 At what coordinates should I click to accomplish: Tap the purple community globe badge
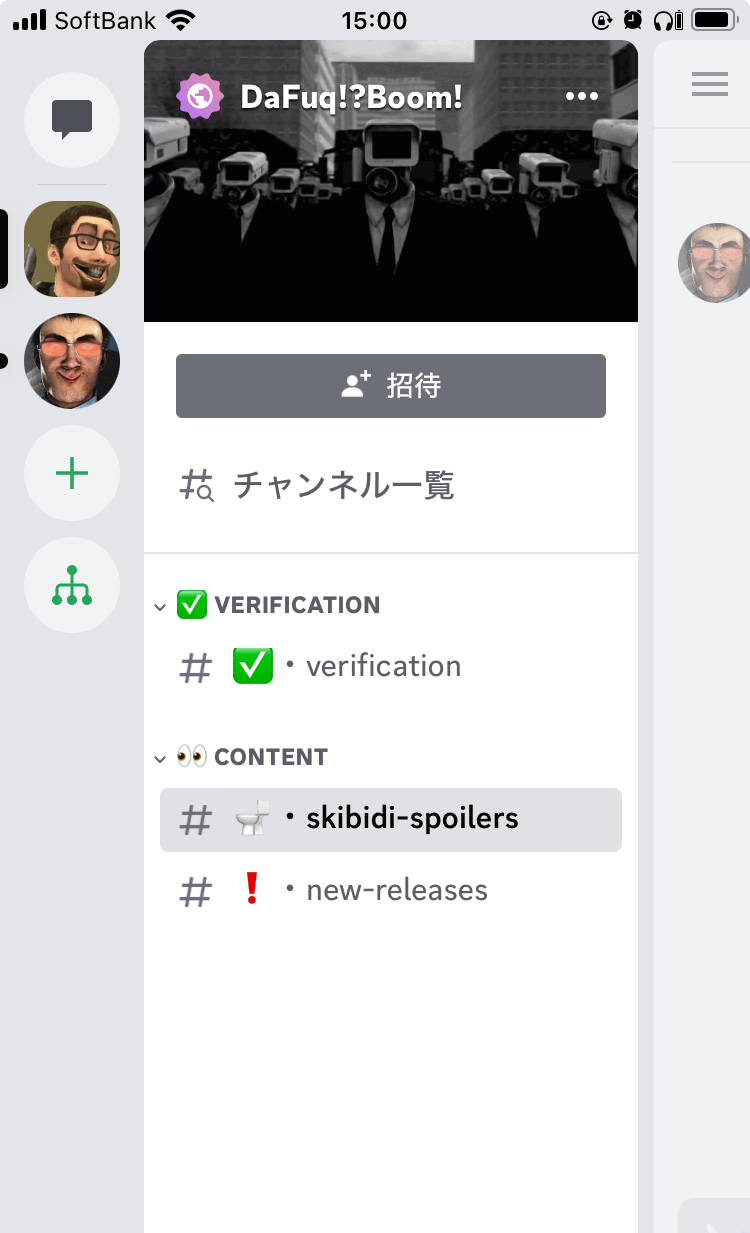200,97
